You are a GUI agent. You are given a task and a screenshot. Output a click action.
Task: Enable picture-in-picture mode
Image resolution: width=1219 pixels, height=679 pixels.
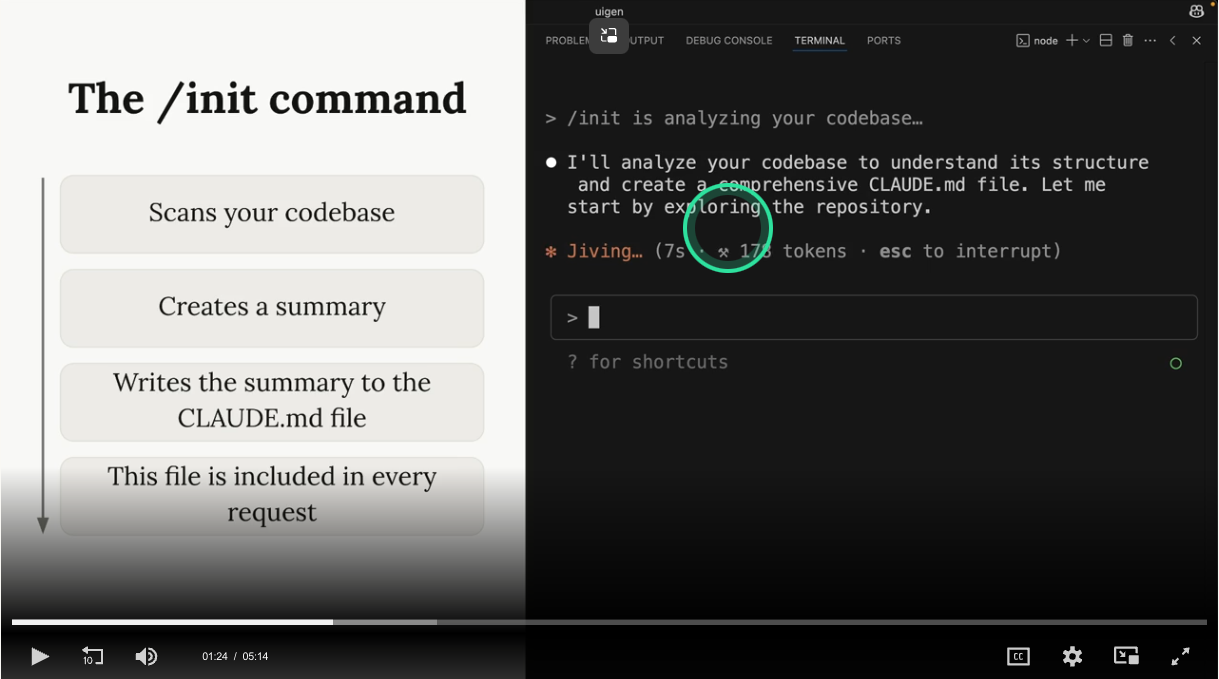1126,656
